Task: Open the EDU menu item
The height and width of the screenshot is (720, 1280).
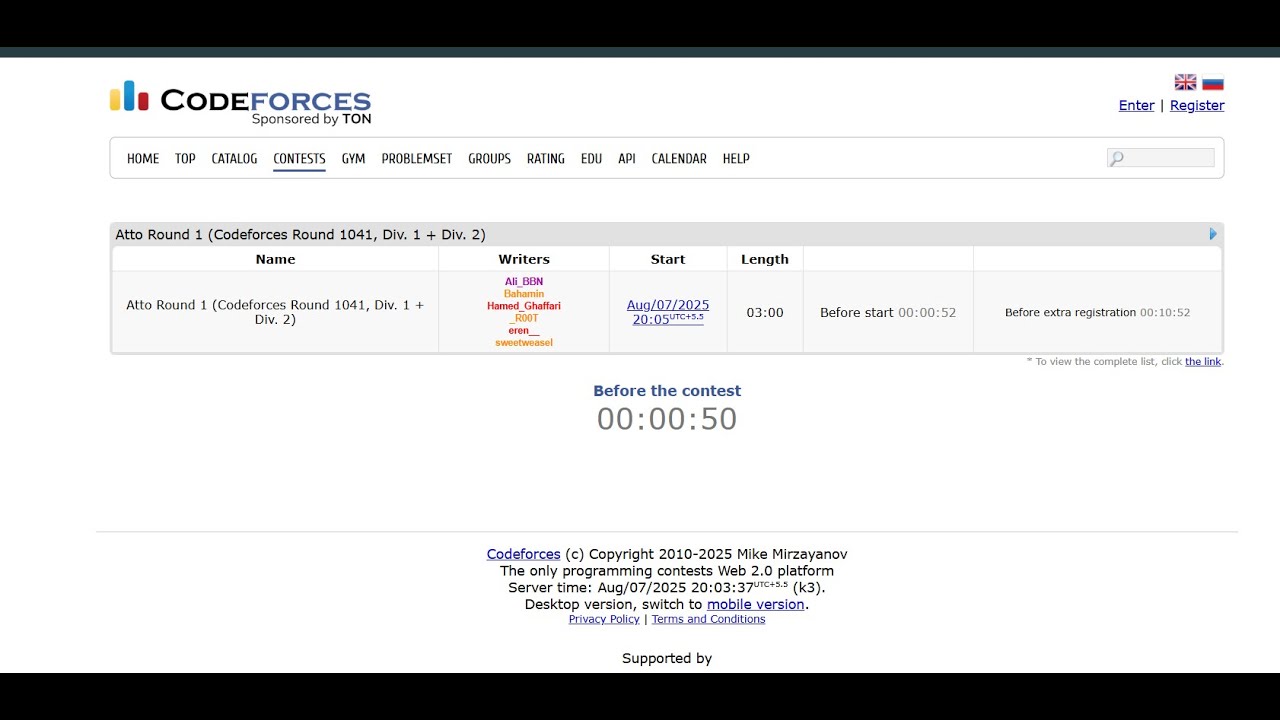Action: 591,159
